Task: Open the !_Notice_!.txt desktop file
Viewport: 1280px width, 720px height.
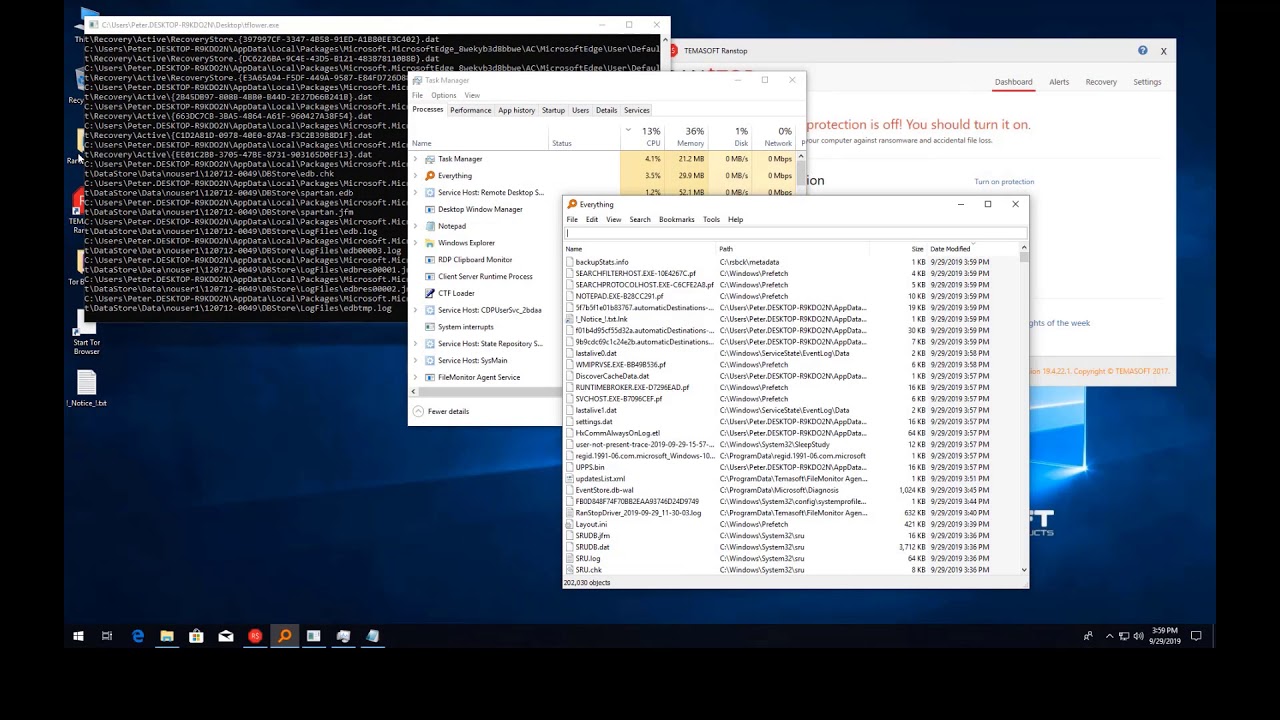Action: (x=86, y=389)
